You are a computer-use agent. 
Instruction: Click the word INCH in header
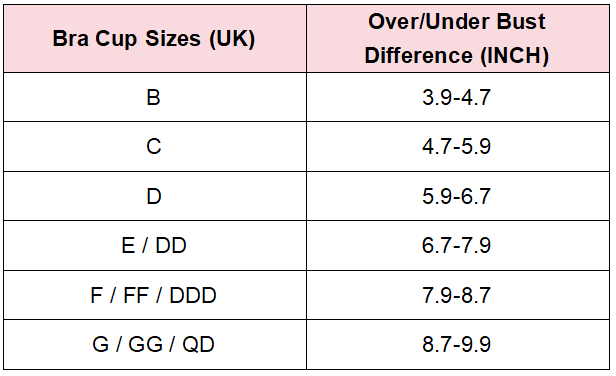tap(515, 55)
